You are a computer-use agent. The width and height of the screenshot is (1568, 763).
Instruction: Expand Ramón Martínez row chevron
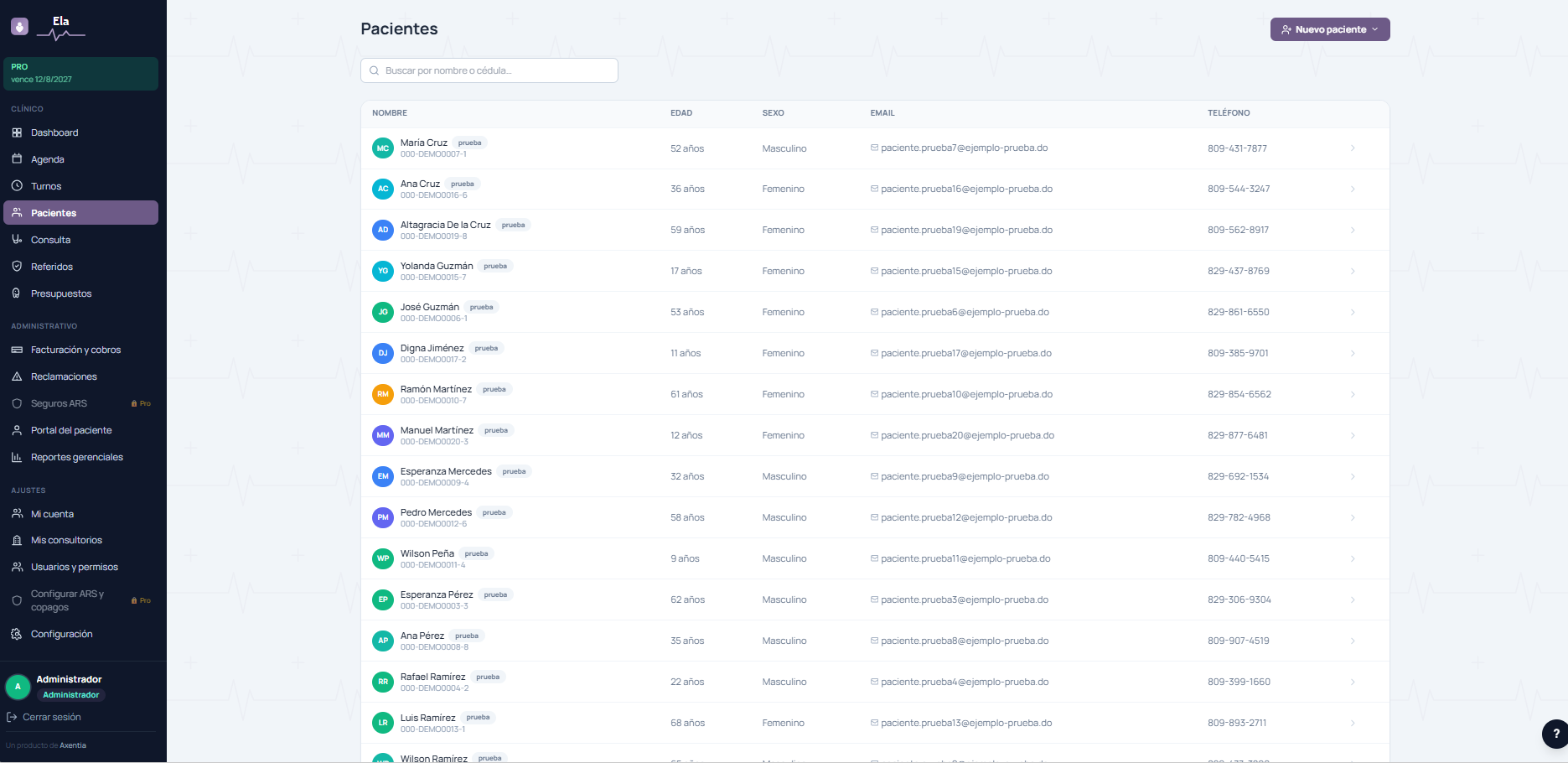click(x=1353, y=394)
